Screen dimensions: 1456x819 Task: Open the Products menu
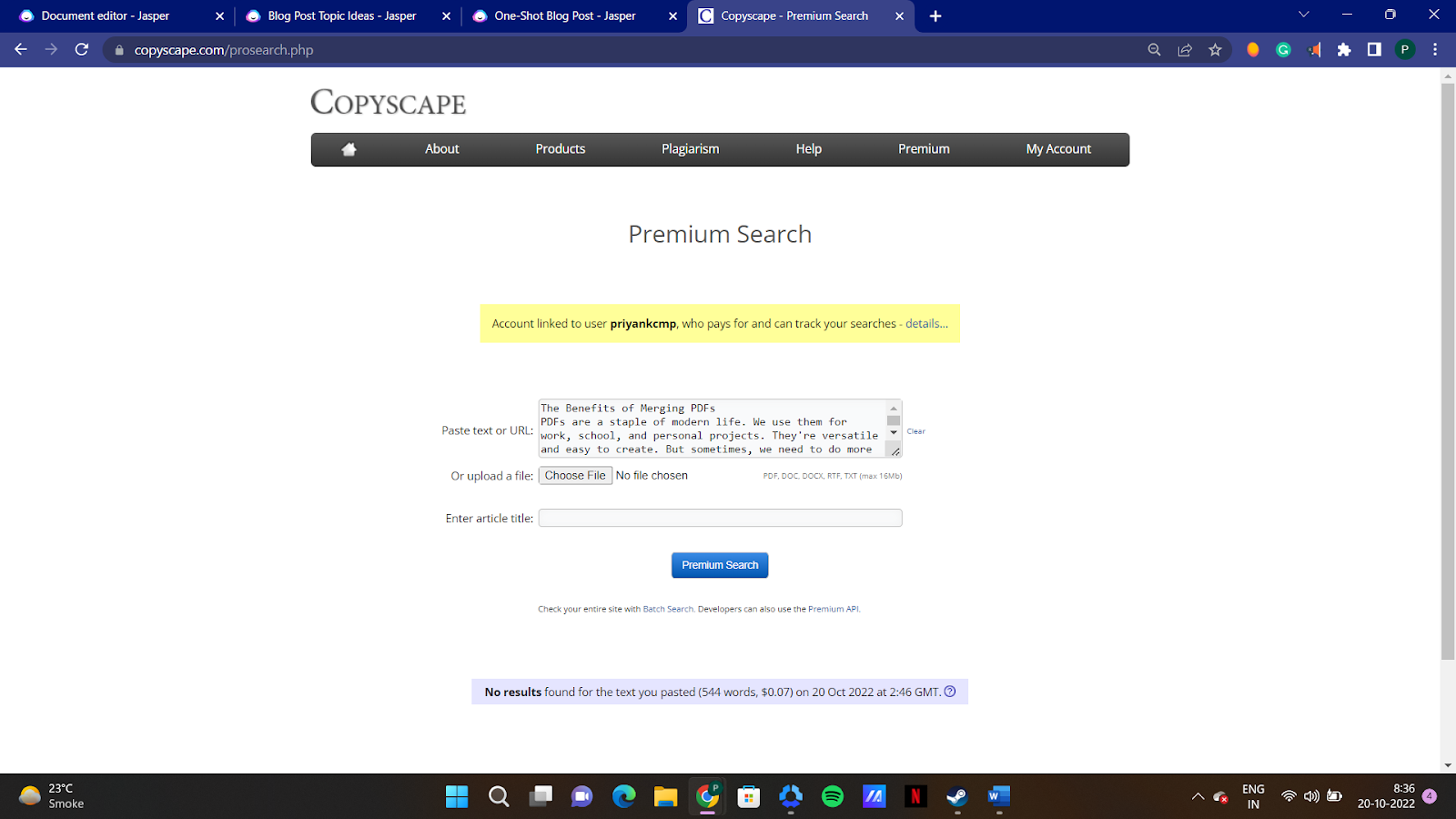pyautogui.click(x=561, y=149)
